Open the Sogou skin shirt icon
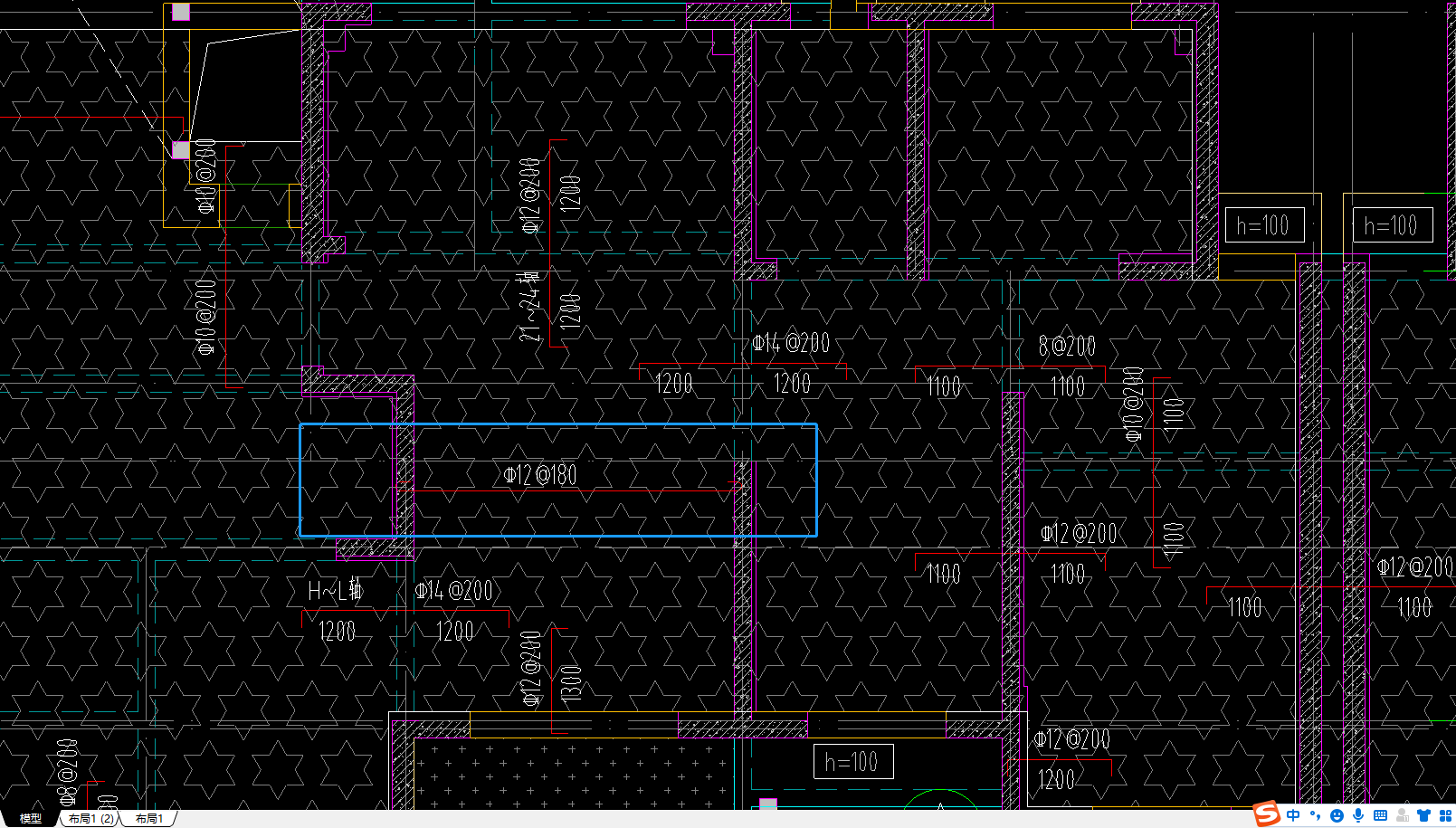 click(x=1423, y=815)
